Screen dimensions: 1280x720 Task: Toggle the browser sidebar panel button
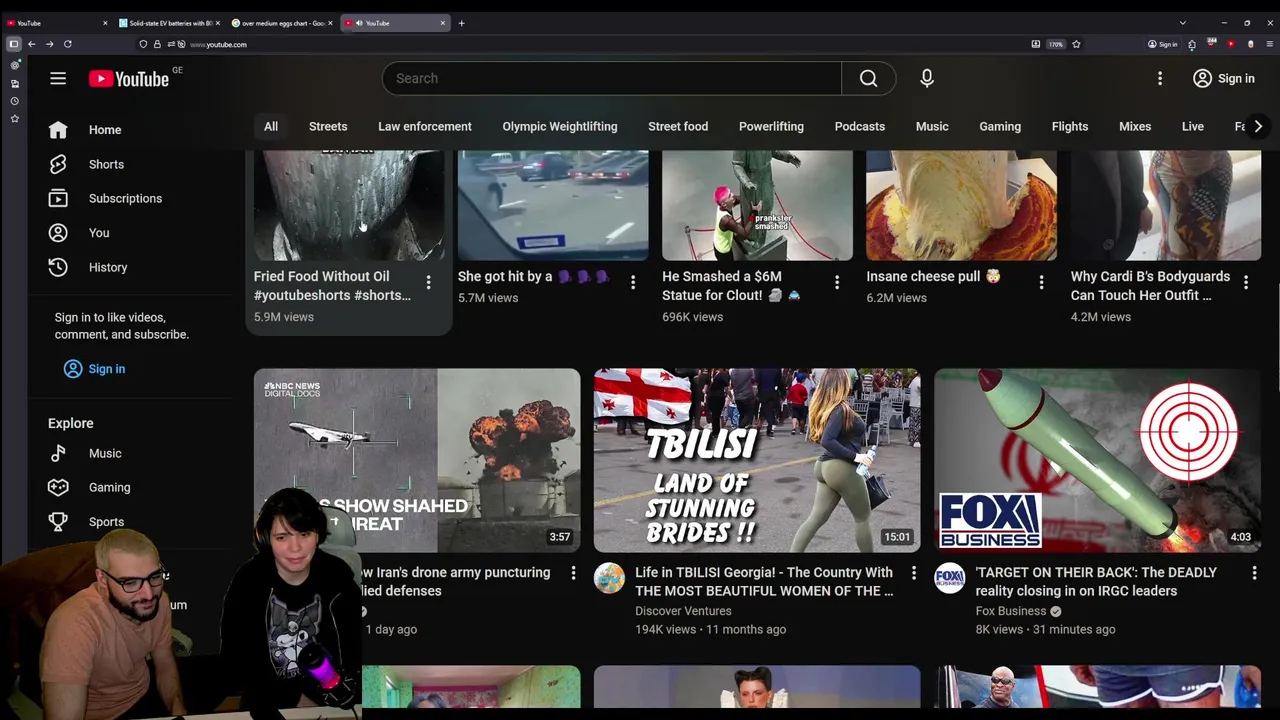coord(14,44)
